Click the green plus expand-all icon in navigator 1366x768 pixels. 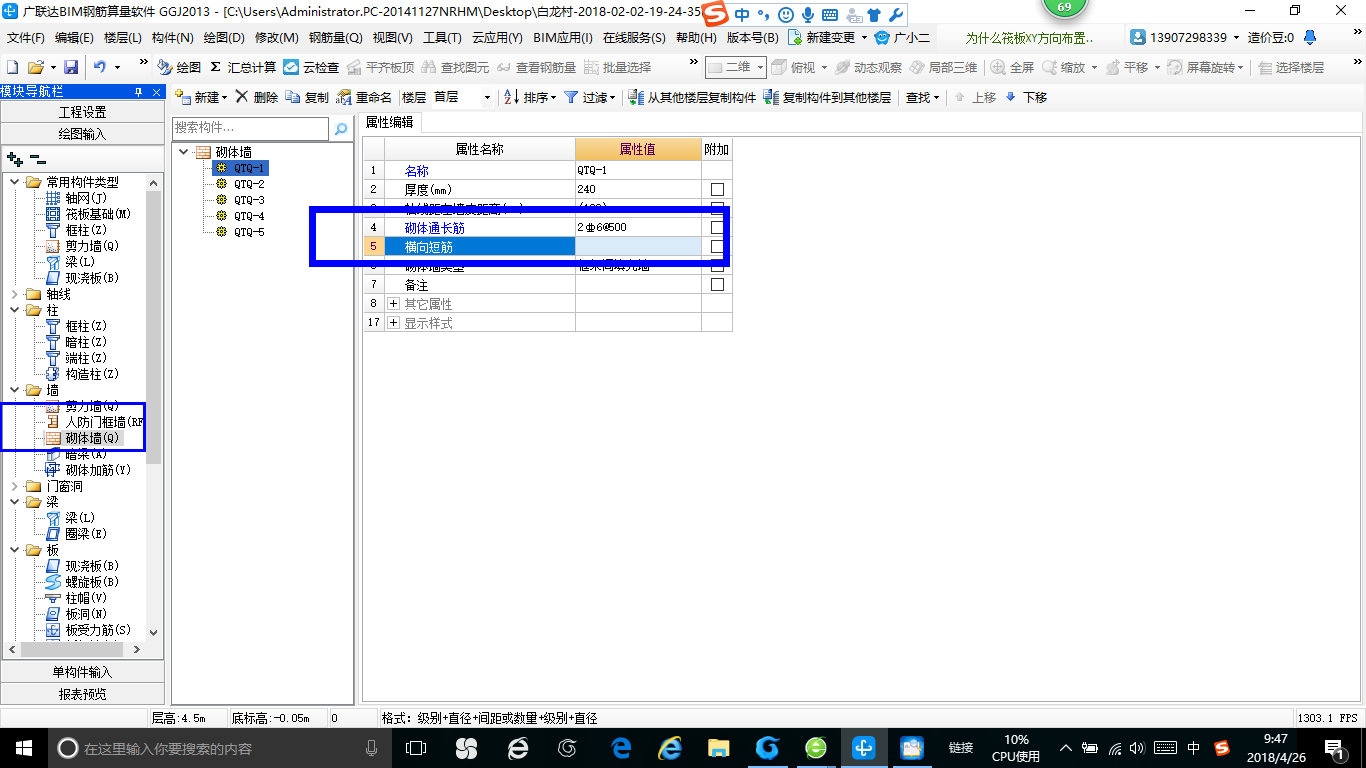click(15, 158)
